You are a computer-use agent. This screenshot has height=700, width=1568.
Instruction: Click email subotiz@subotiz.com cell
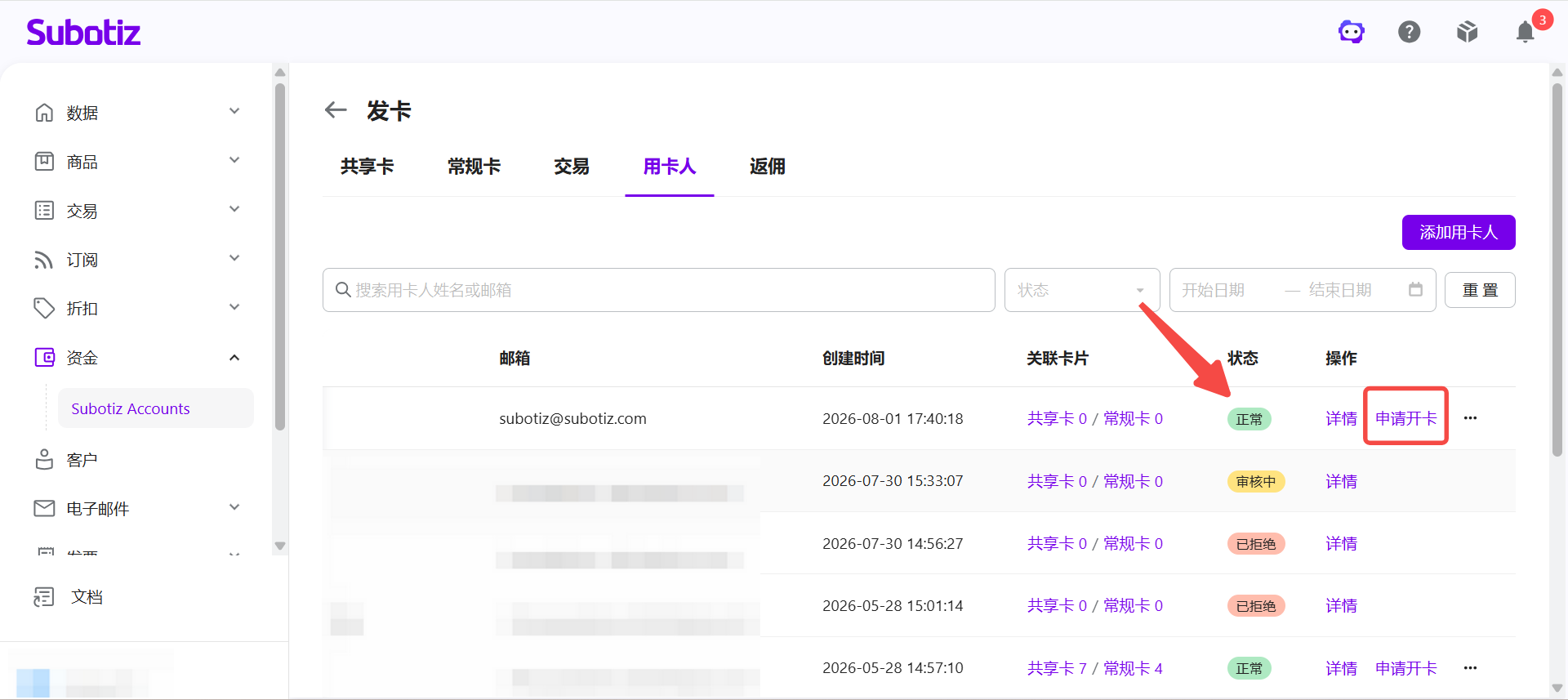pyautogui.click(x=572, y=418)
